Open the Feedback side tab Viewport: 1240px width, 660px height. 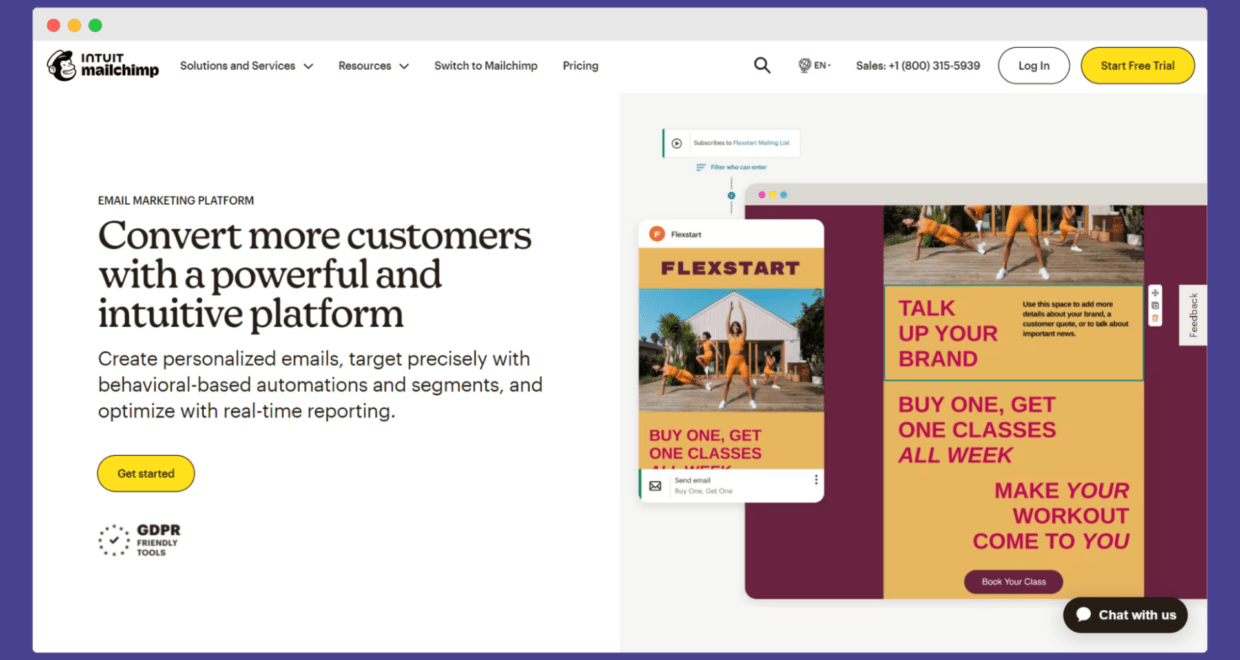[x=1193, y=315]
